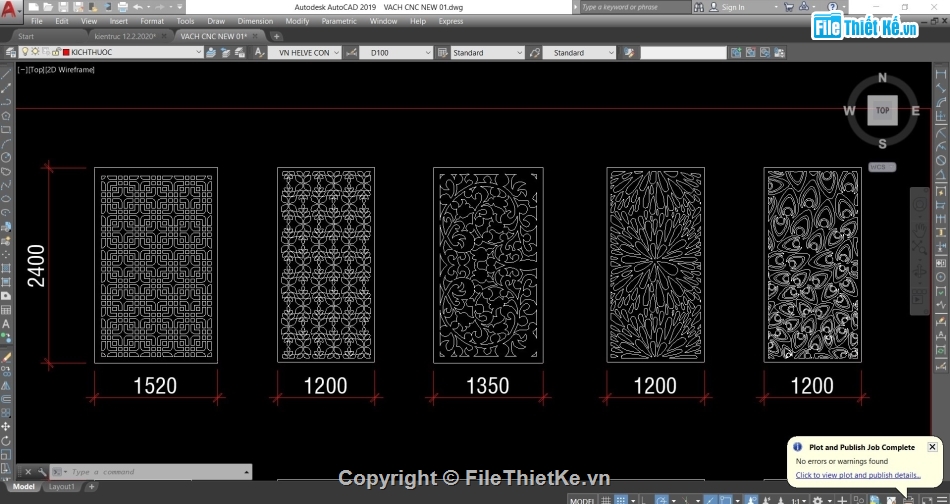
Task: Expand Customize Quick Access Toolbar arrow
Action: pos(180,7)
